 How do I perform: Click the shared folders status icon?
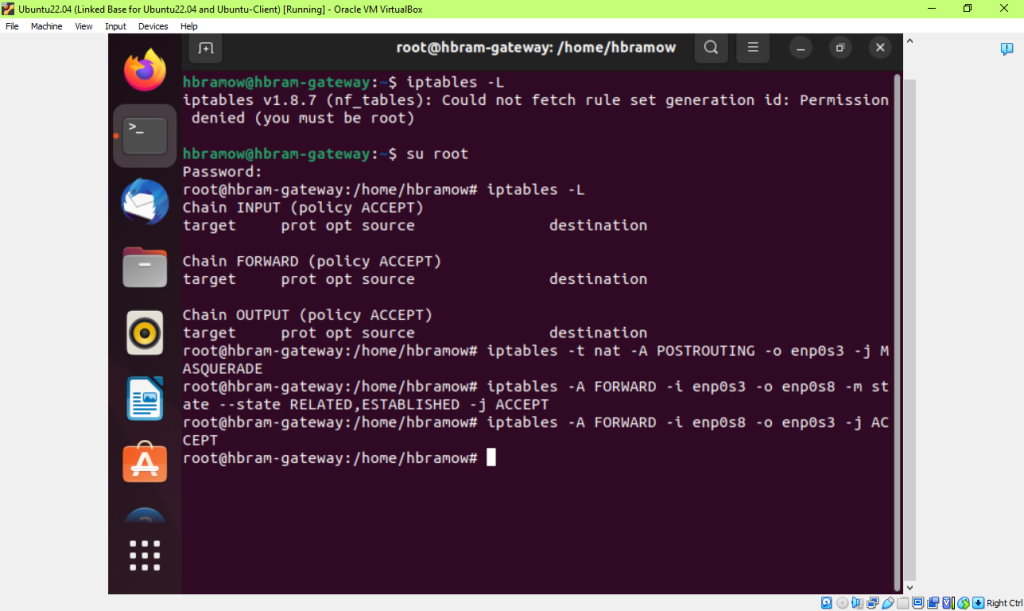[x=903, y=603]
